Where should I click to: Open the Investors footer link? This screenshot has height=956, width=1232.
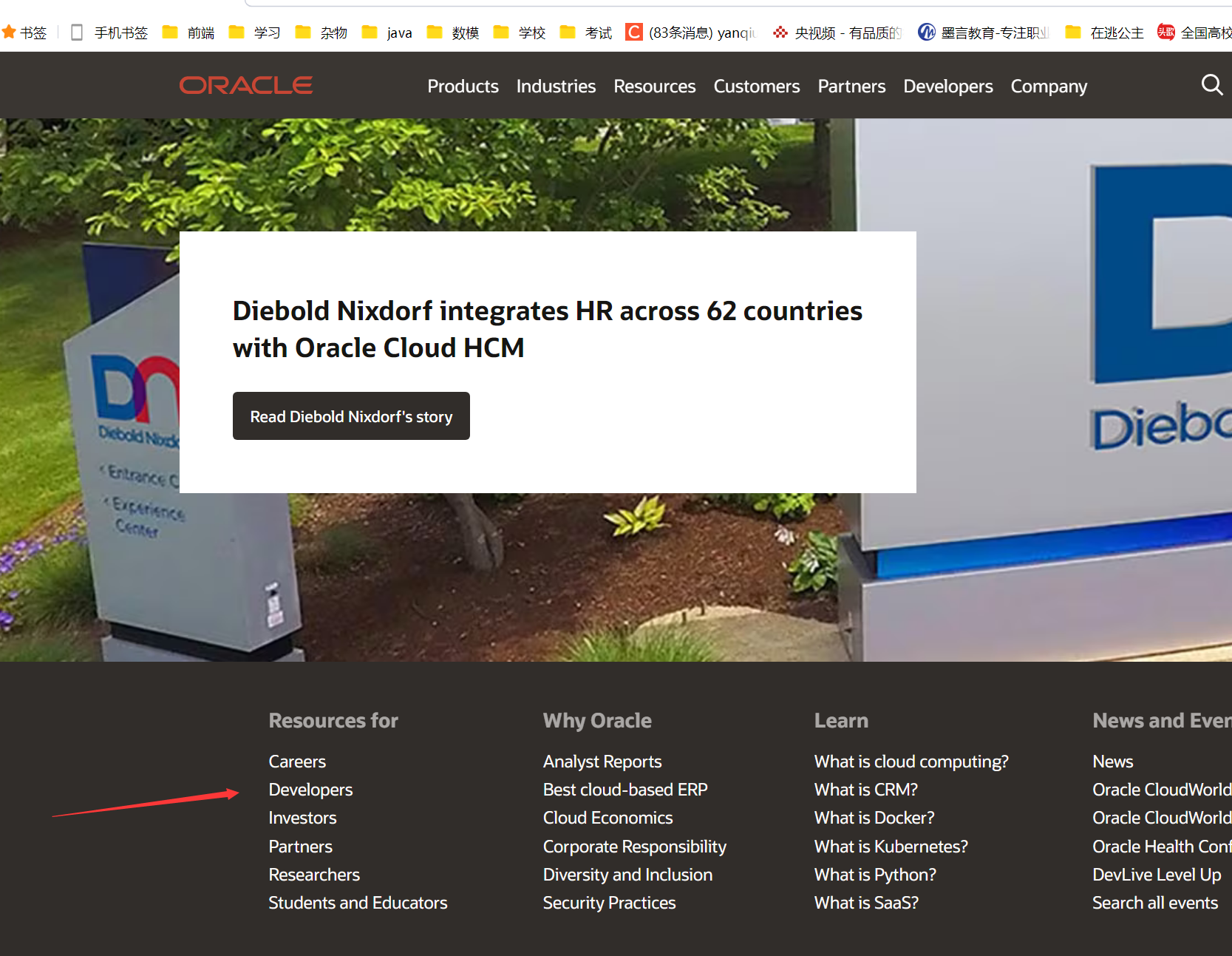click(302, 818)
